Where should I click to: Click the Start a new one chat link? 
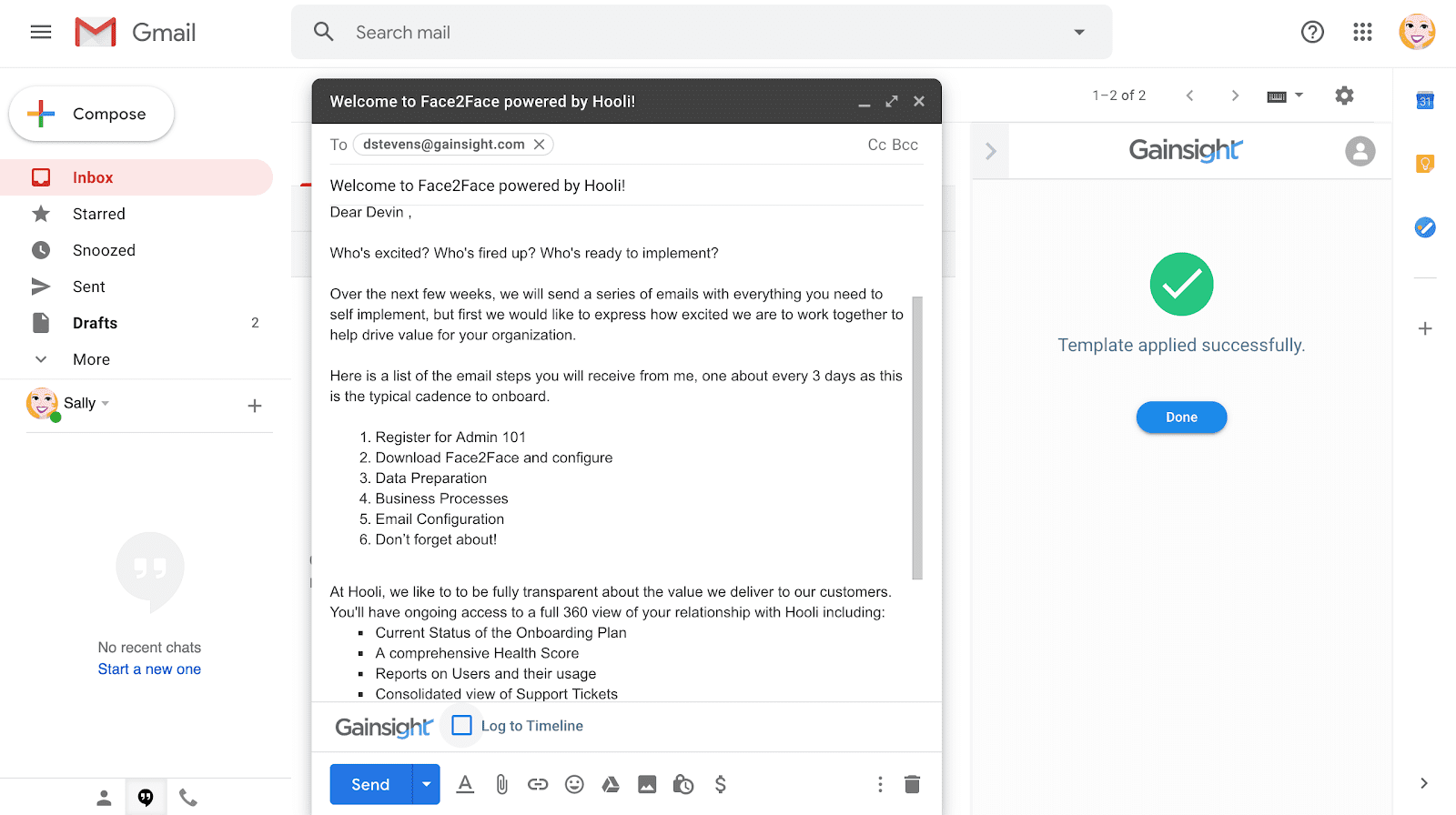(149, 669)
